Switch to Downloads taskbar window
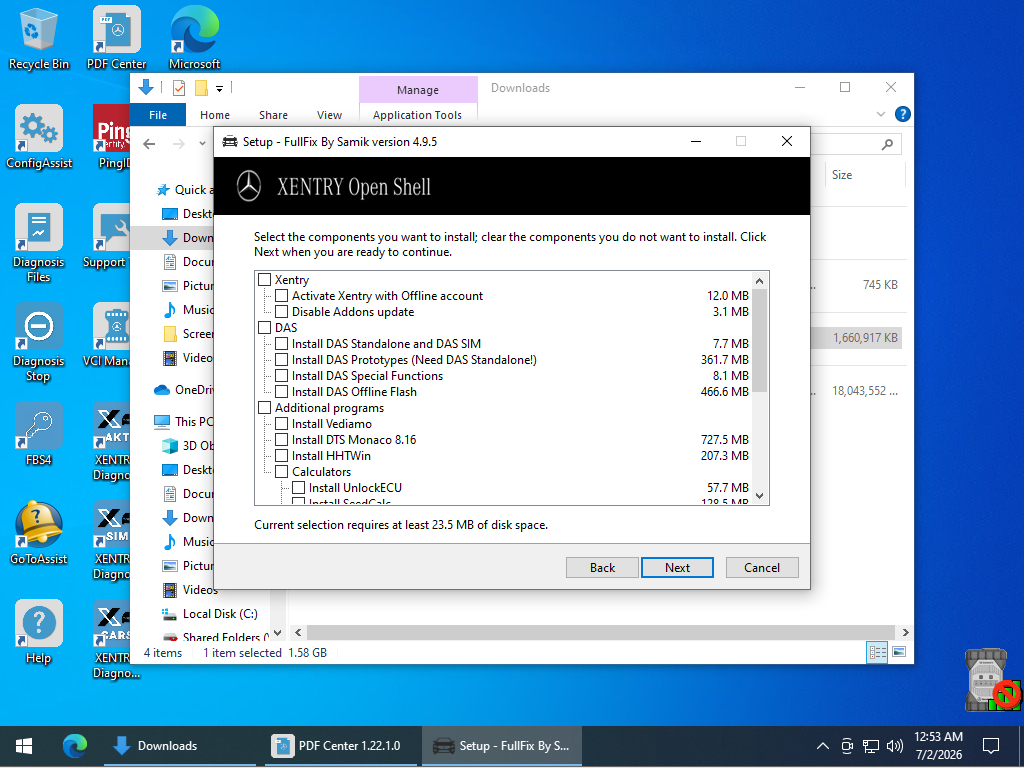 pos(180,746)
